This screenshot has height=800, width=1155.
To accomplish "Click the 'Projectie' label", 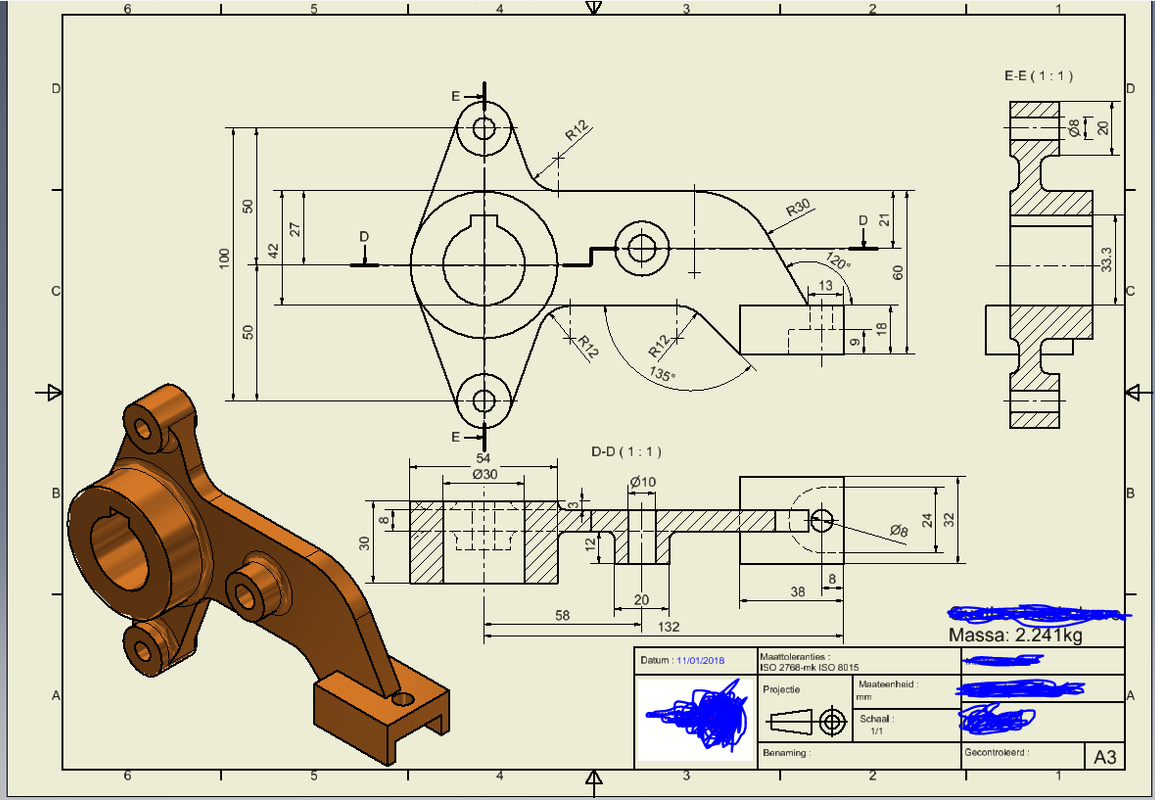I will point(782,690).
